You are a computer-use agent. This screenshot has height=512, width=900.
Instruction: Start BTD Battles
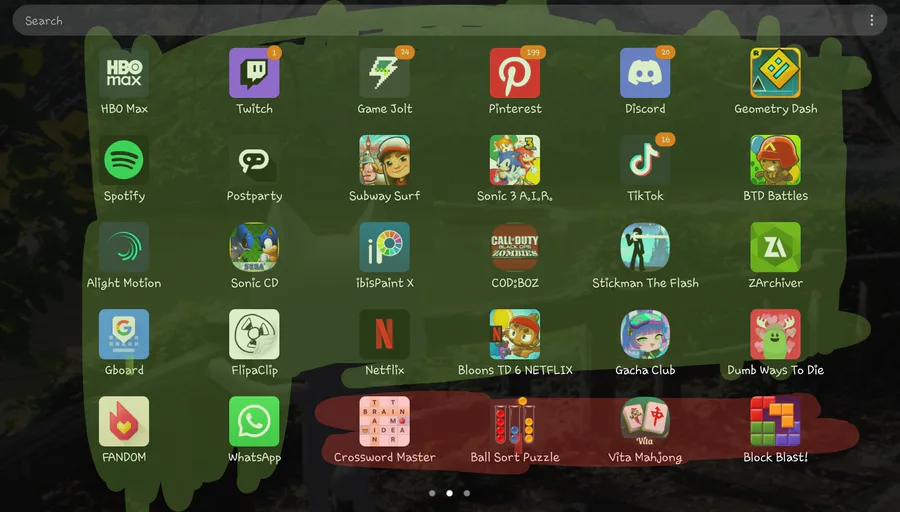(x=775, y=160)
